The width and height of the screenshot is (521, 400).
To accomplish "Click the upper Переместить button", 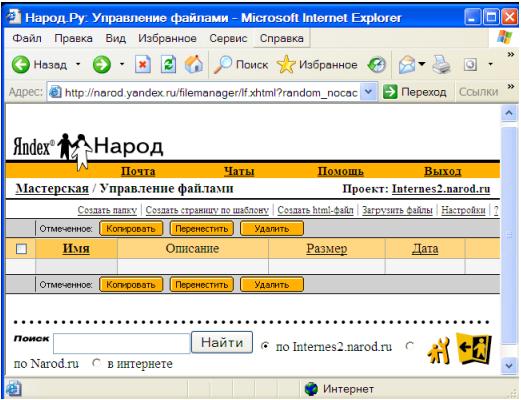I will 202,229.
